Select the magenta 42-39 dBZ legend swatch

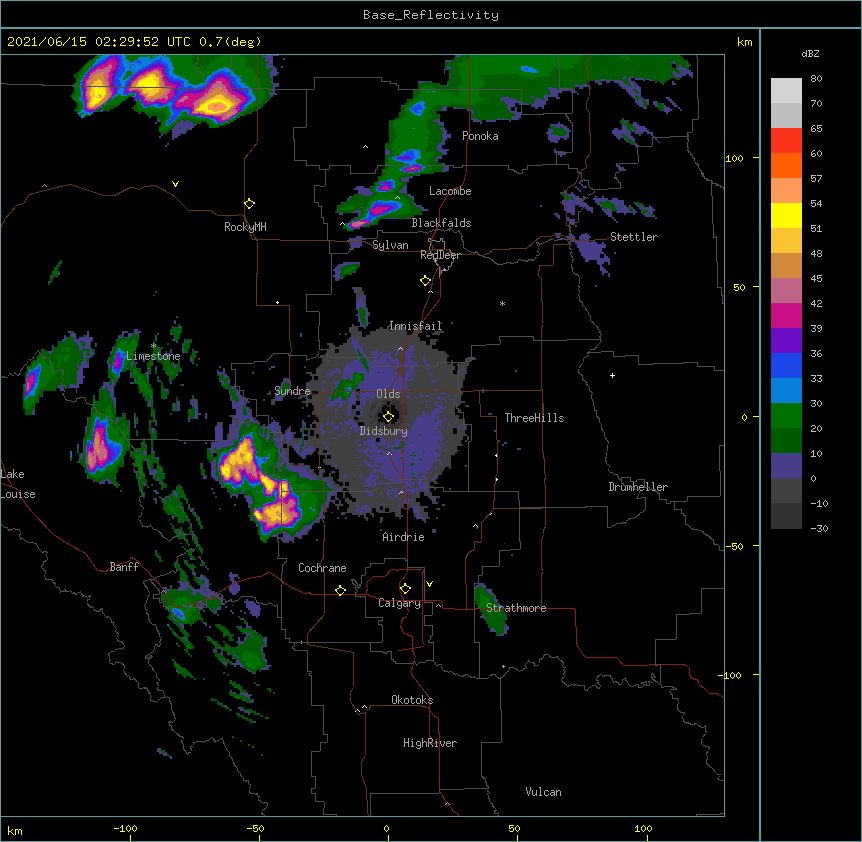(x=786, y=315)
